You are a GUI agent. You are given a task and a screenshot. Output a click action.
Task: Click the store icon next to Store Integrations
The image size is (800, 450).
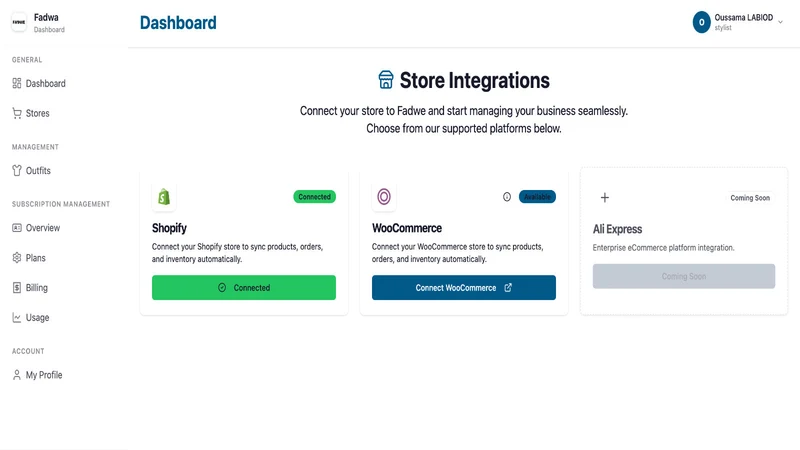pos(386,80)
